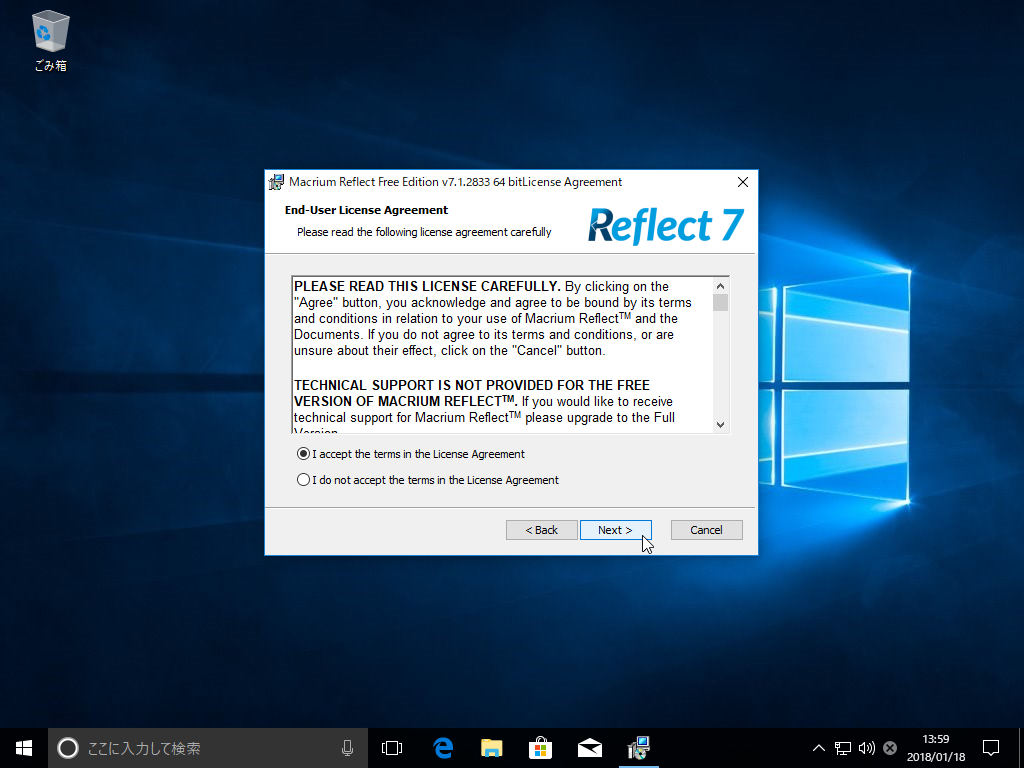Click the microphone icon in search box
1024x768 pixels.
tap(347, 748)
